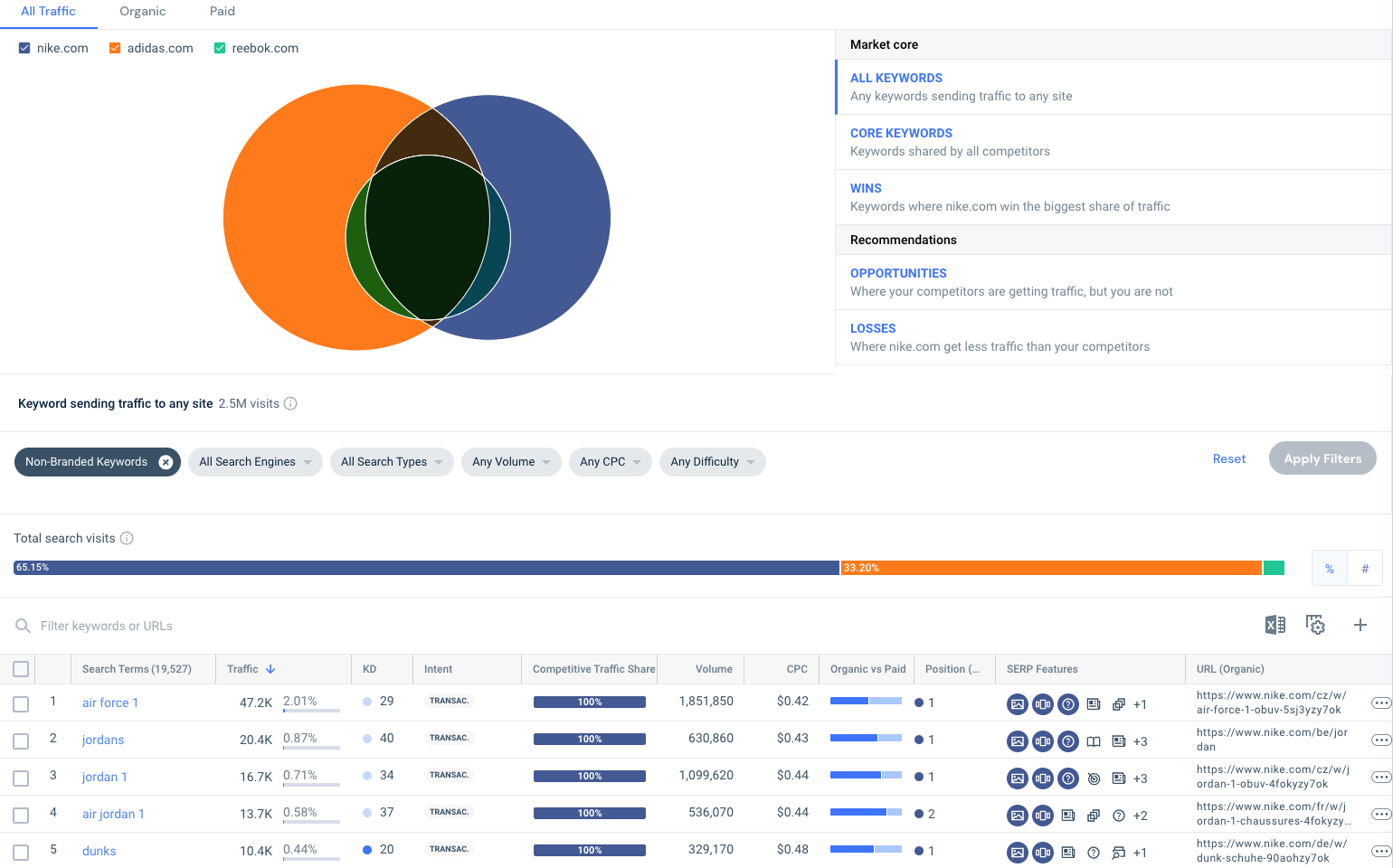Click question SERP feature icon for air force 1
The width and height of the screenshot is (1393, 868).
pyautogui.click(x=1068, y=704)
